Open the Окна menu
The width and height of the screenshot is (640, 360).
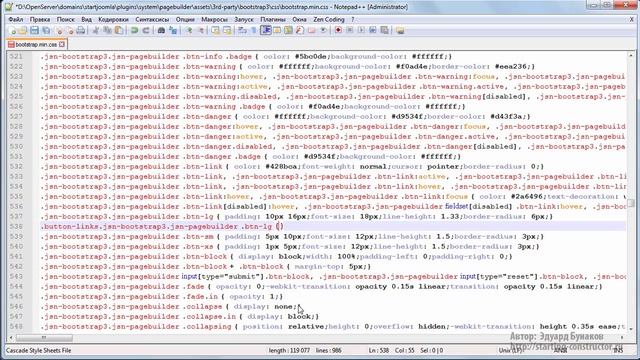(x=299, y=19)
